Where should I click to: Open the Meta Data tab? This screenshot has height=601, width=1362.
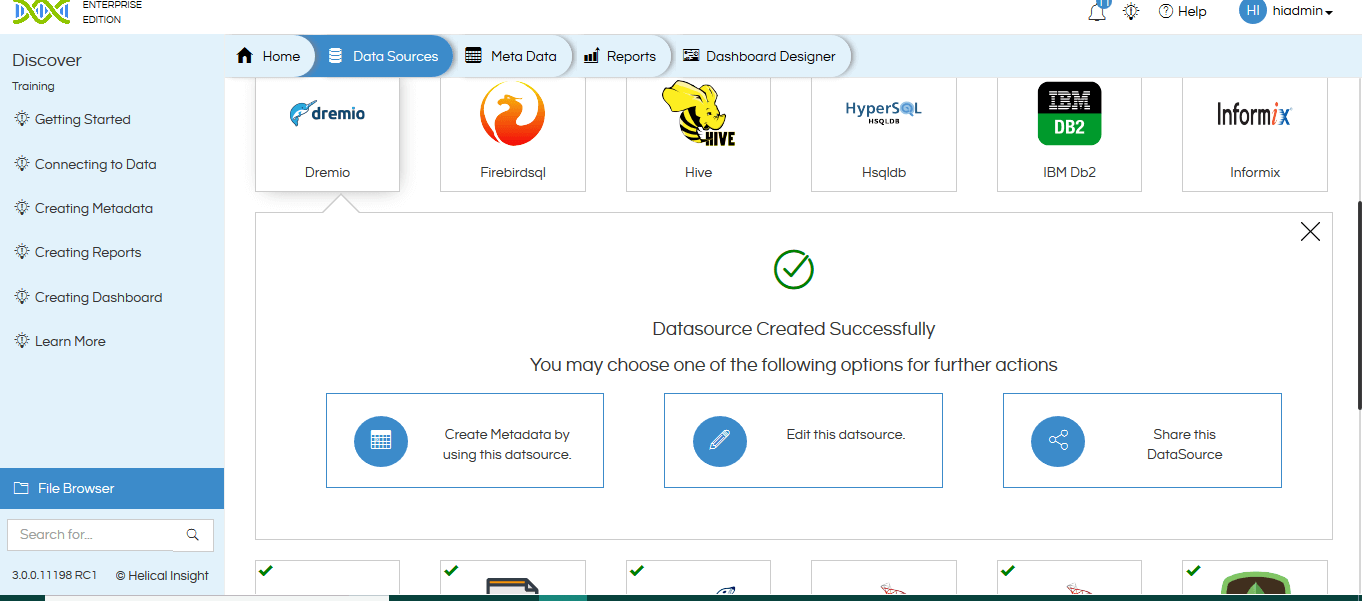point(512,56)
